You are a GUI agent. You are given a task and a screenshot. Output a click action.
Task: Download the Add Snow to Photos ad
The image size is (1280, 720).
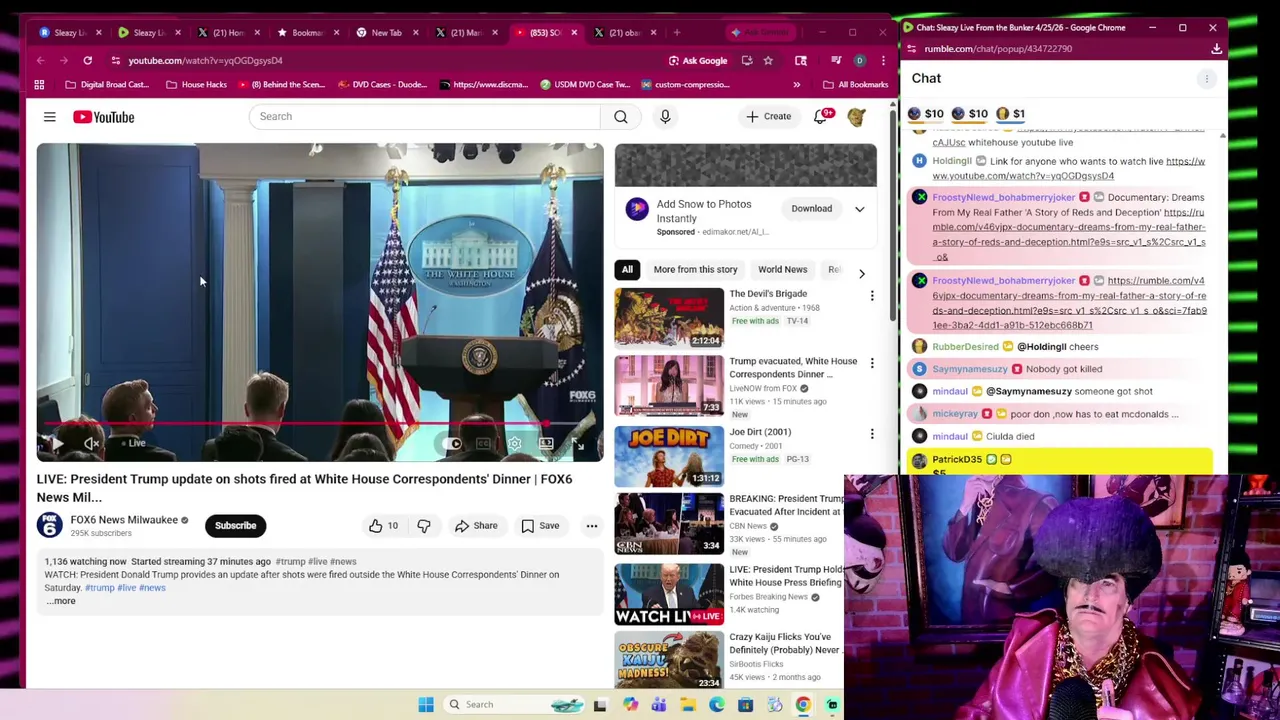[812, 209]
